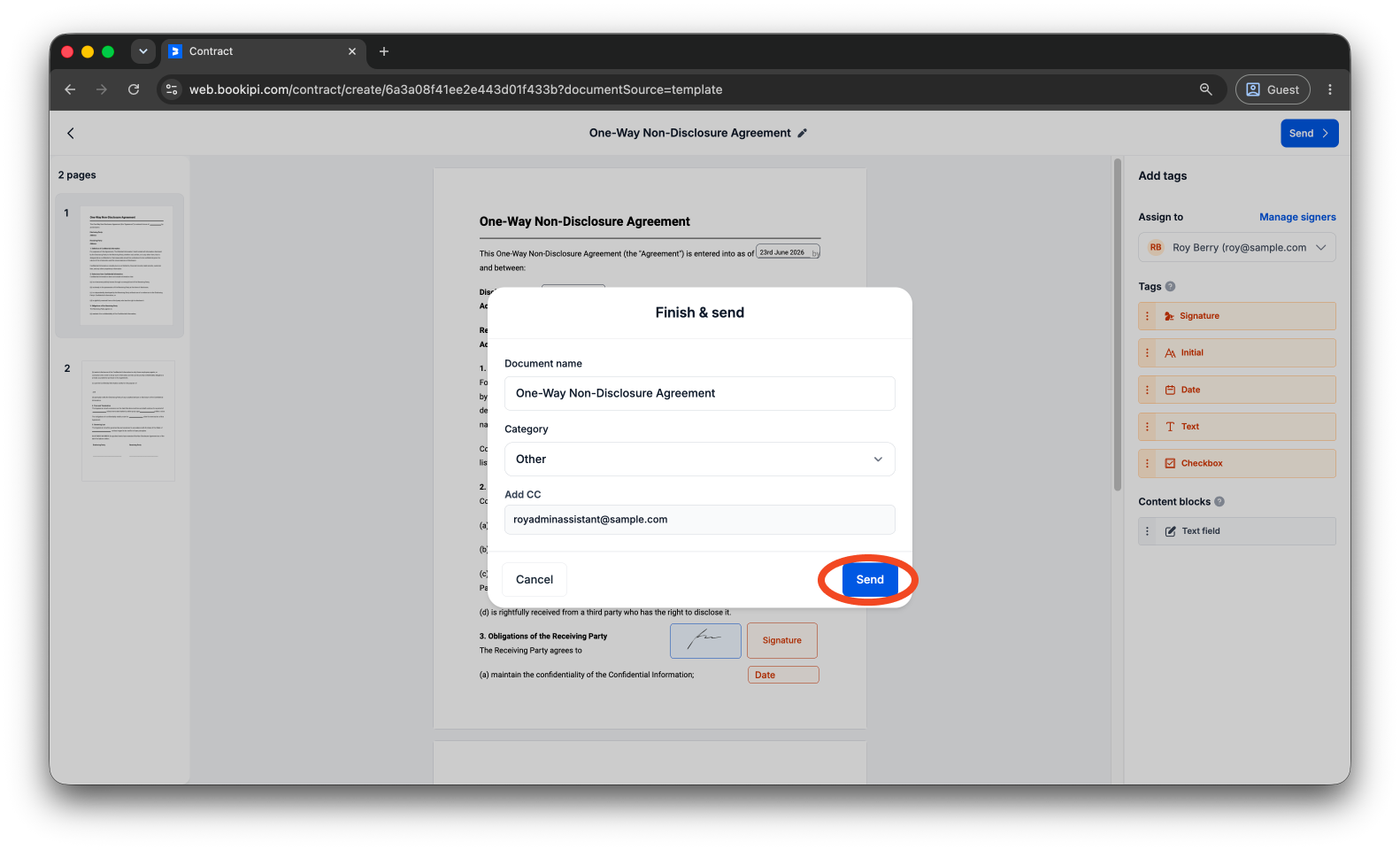Screen dimensions: 1400x850
Task: Open page 1 thumbnail
Action: (x=127, y=266)
